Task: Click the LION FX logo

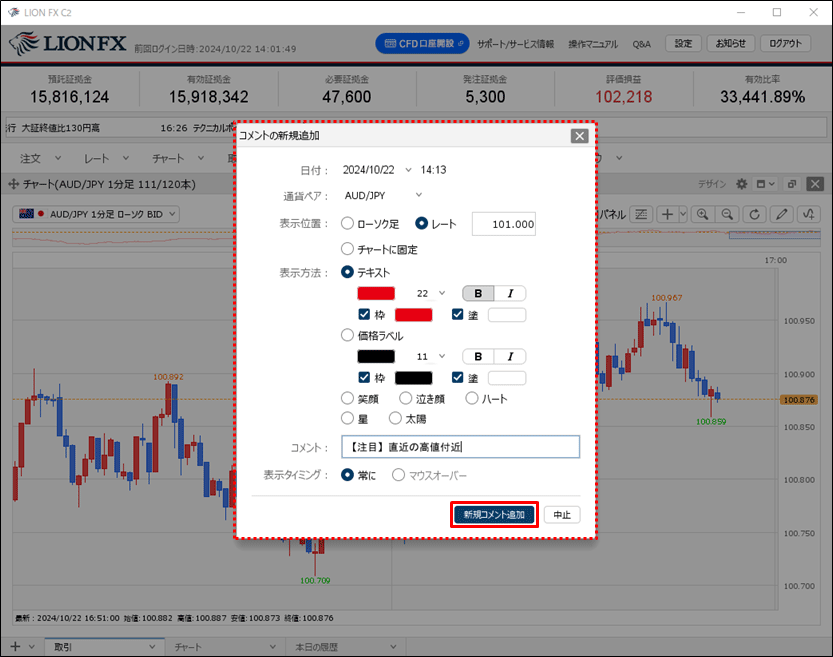Action: 68,44
